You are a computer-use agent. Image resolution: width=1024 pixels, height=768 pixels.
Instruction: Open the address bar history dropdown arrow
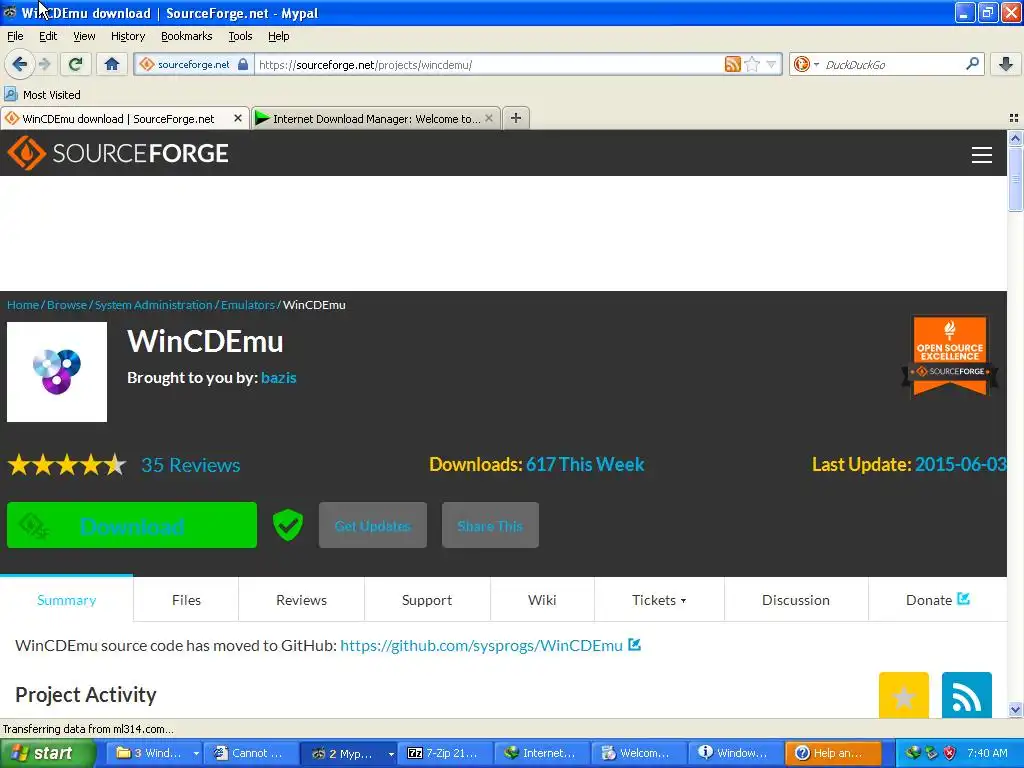[771, 64]
